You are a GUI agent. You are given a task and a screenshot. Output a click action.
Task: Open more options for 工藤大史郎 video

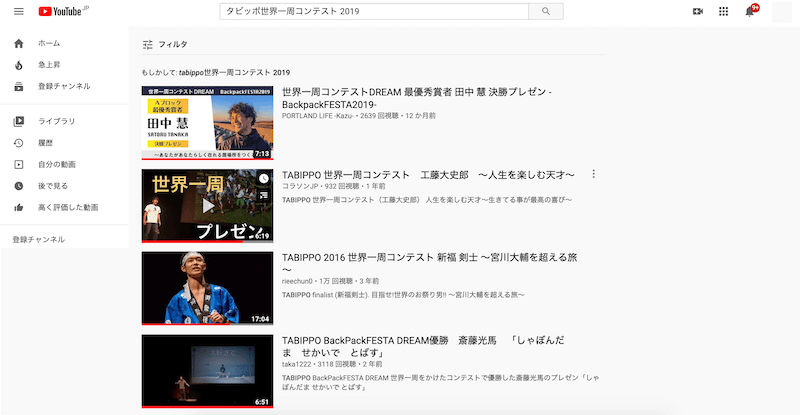coord(593,175)
